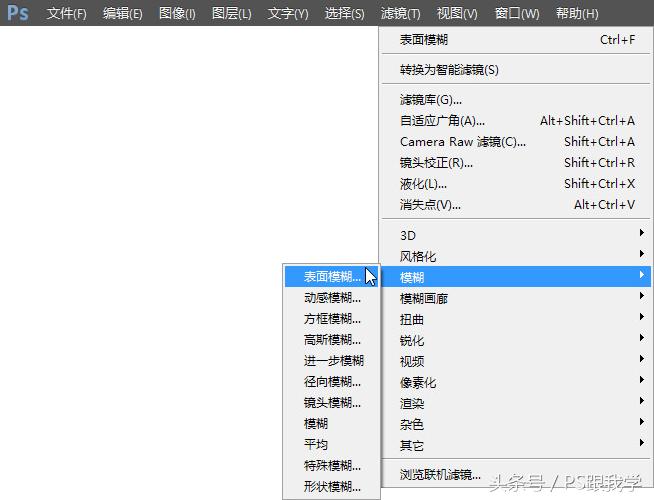The height and width of the screenshot is (500, 654).
Task: Expand the 其它 submenu
Action: coord(516,445)
